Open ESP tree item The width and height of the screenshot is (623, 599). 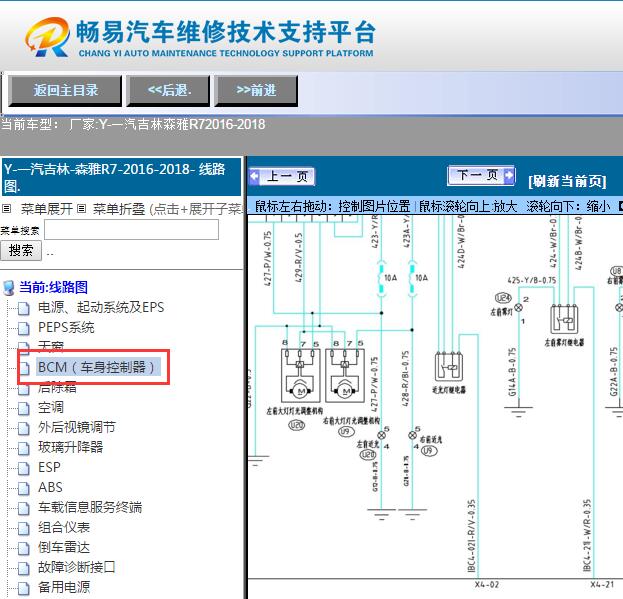point(49,468)
